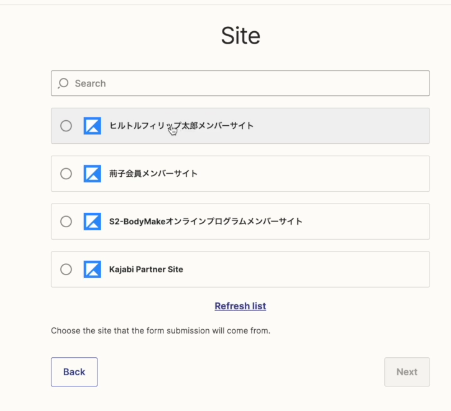Click the magnifier icon in the search box
This screenshot has width=451, height=411.
click(63, 83)
